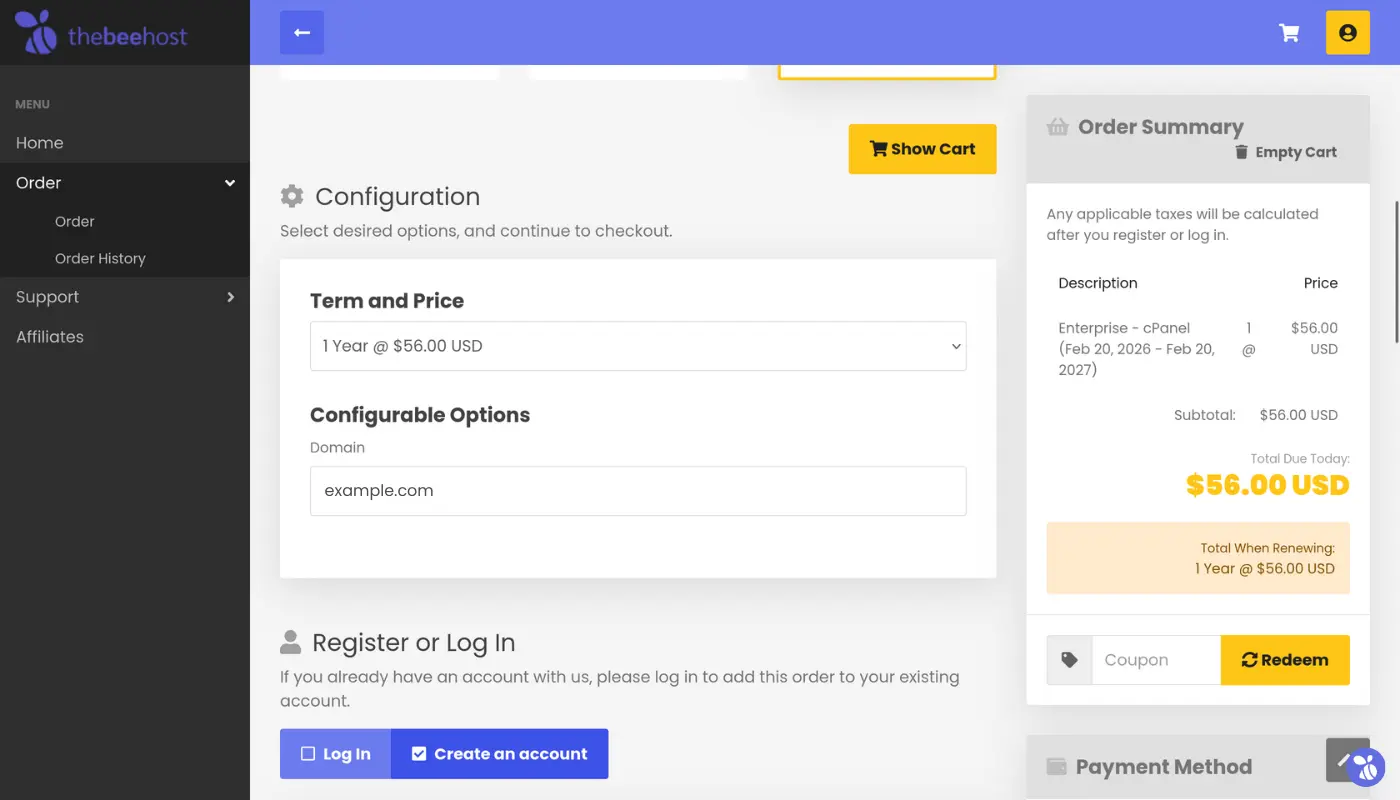Go to the Home menu item
The width and height of the screenshot is (1400, 800).
click(40, 143)
